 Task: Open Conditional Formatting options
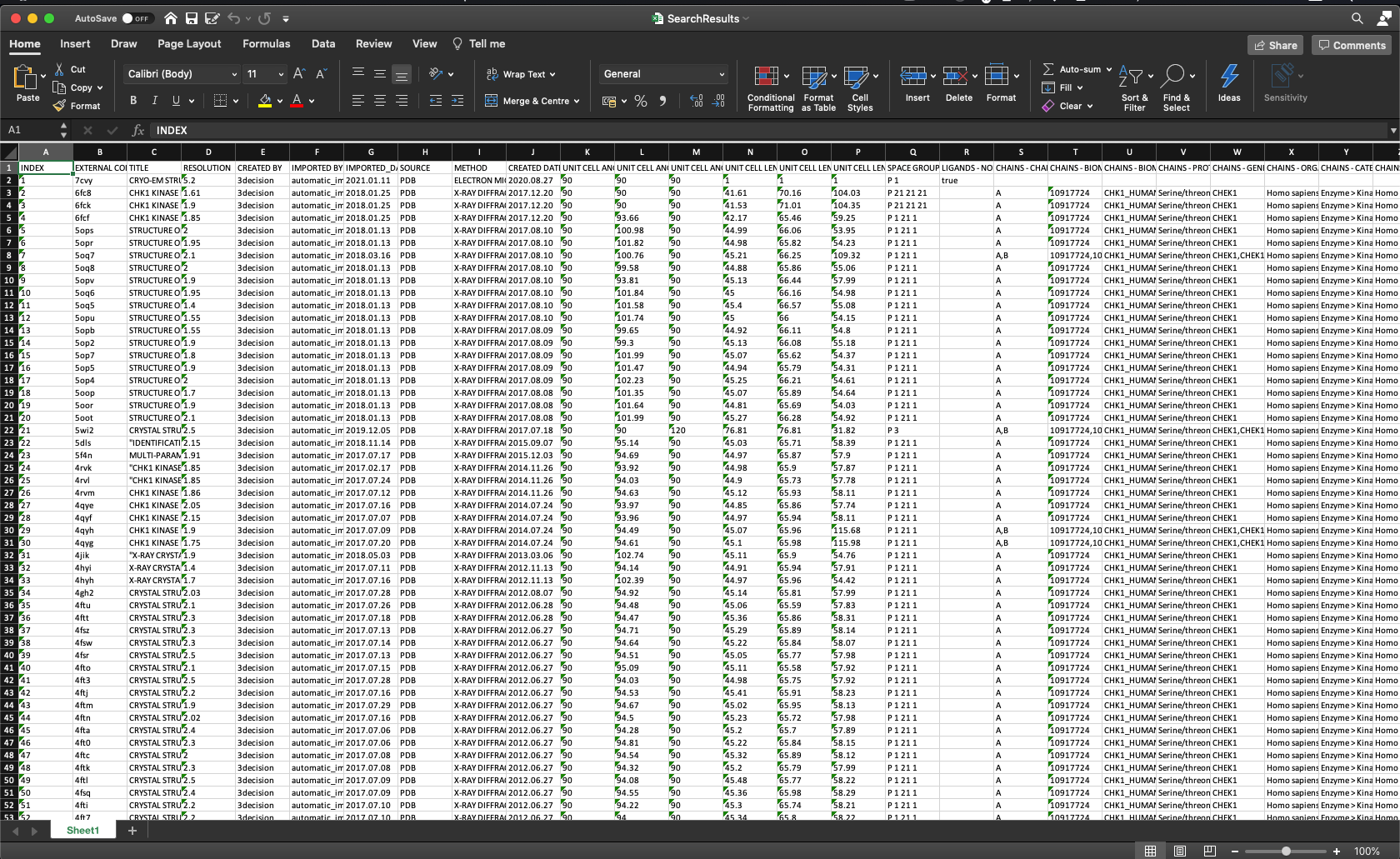tap(771, 88)
